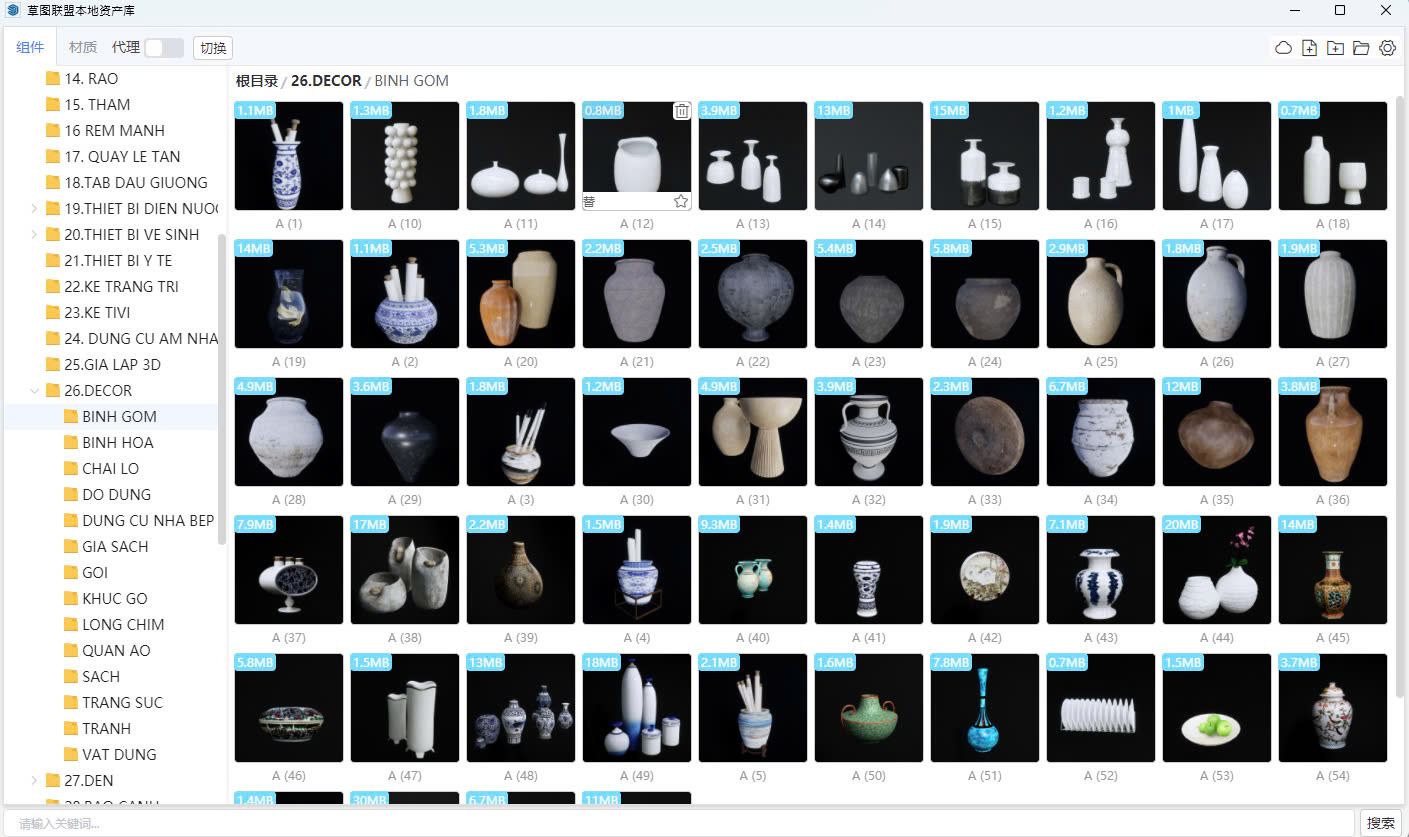Click the 26.DECOR breadcrumb link
This screenshot has width=1409, height=837.
[x=325, y=81]
